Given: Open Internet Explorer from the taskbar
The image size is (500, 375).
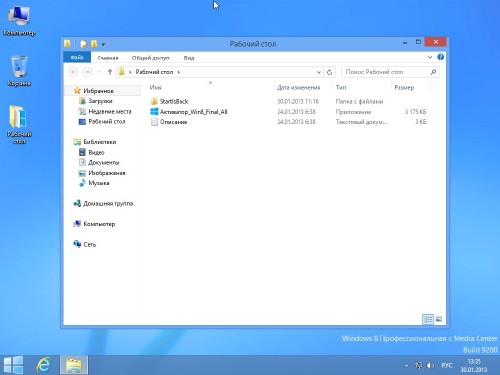Looking at the screenshot, I should 43,365.
